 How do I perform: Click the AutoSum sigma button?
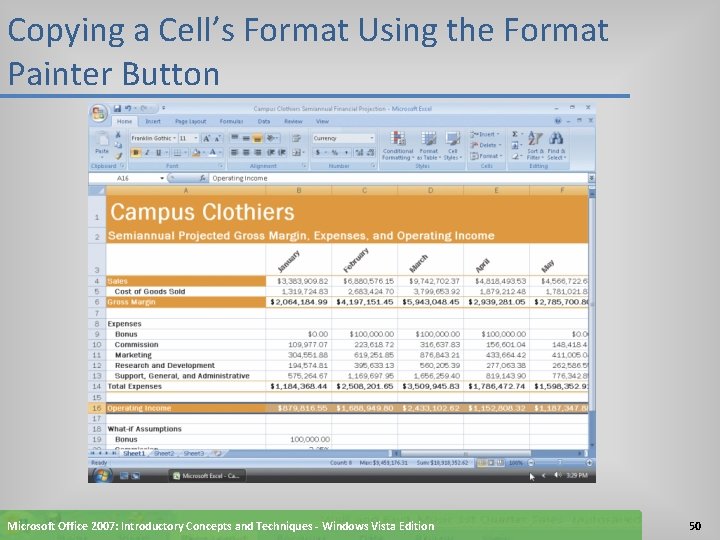516,134
